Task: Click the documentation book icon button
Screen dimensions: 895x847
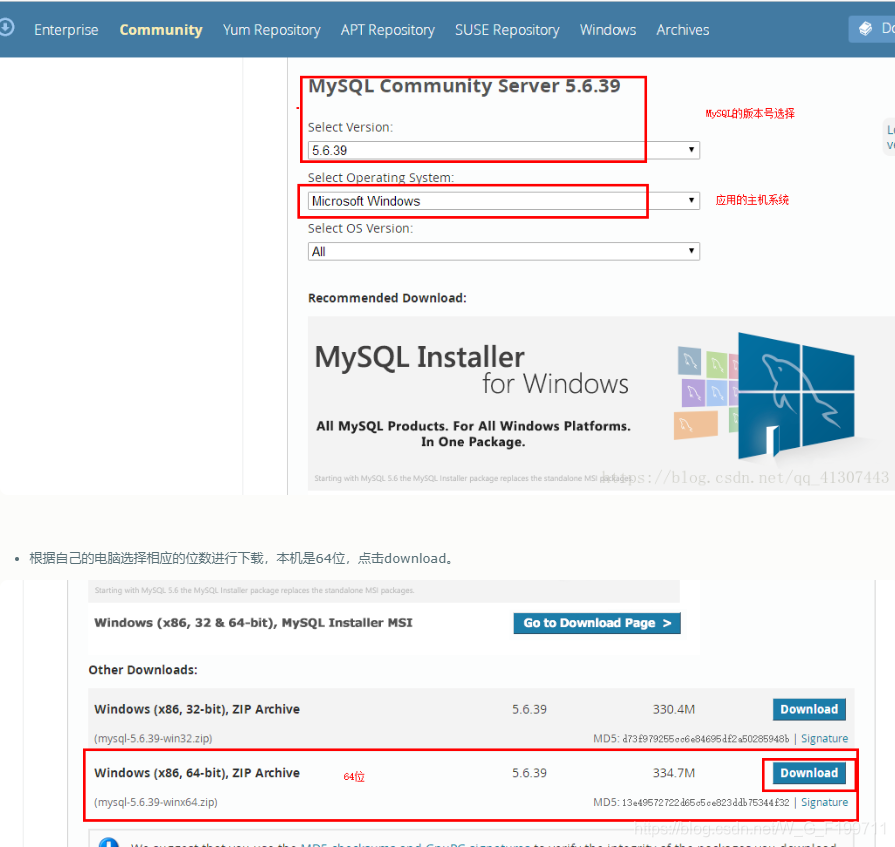Action: (873, 29)
